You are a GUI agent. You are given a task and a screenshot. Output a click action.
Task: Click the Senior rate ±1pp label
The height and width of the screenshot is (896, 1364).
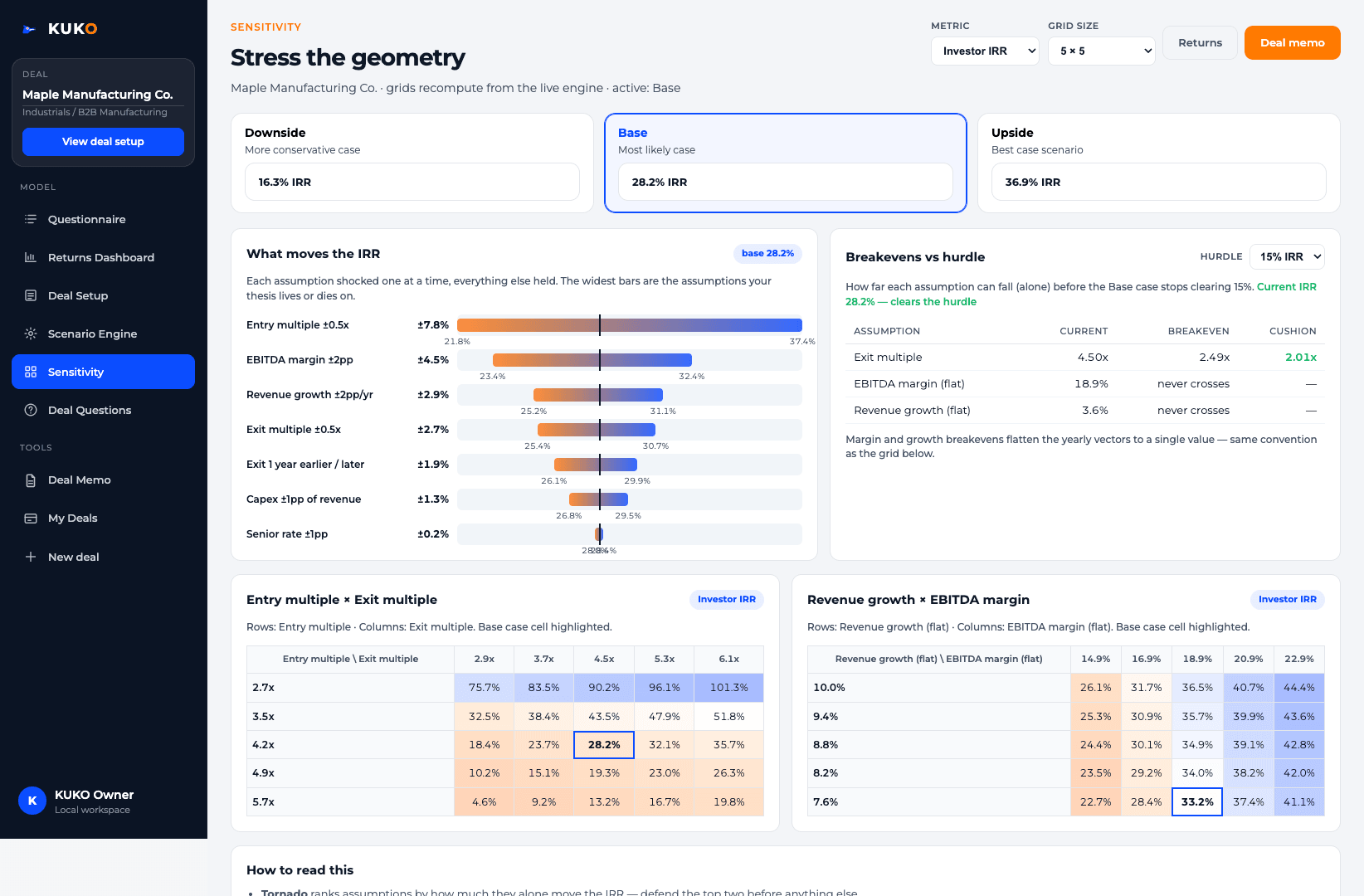287,534
